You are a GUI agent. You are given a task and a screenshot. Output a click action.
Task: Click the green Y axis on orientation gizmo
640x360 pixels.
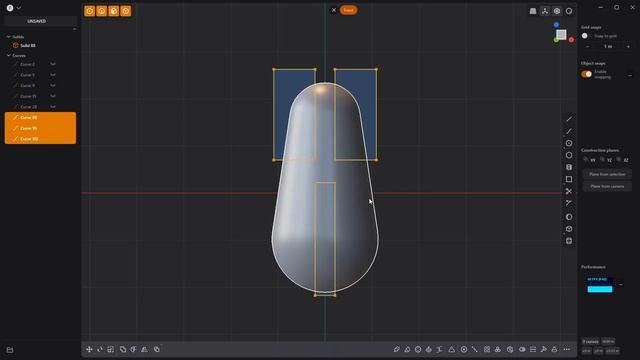pyautogui.click(x=556, y=40)
